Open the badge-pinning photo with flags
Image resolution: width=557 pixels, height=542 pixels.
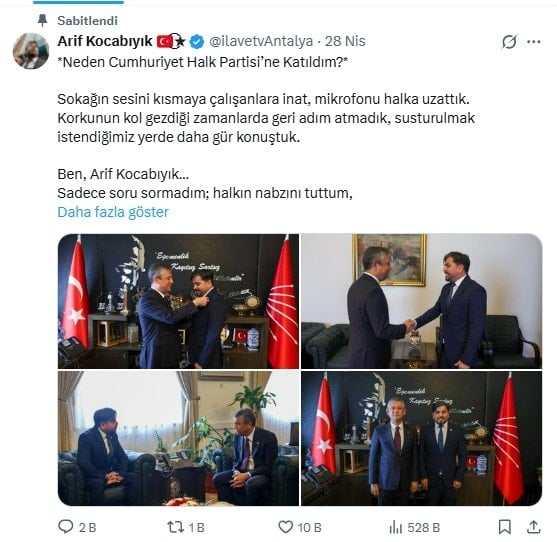[x=178, y=301]
